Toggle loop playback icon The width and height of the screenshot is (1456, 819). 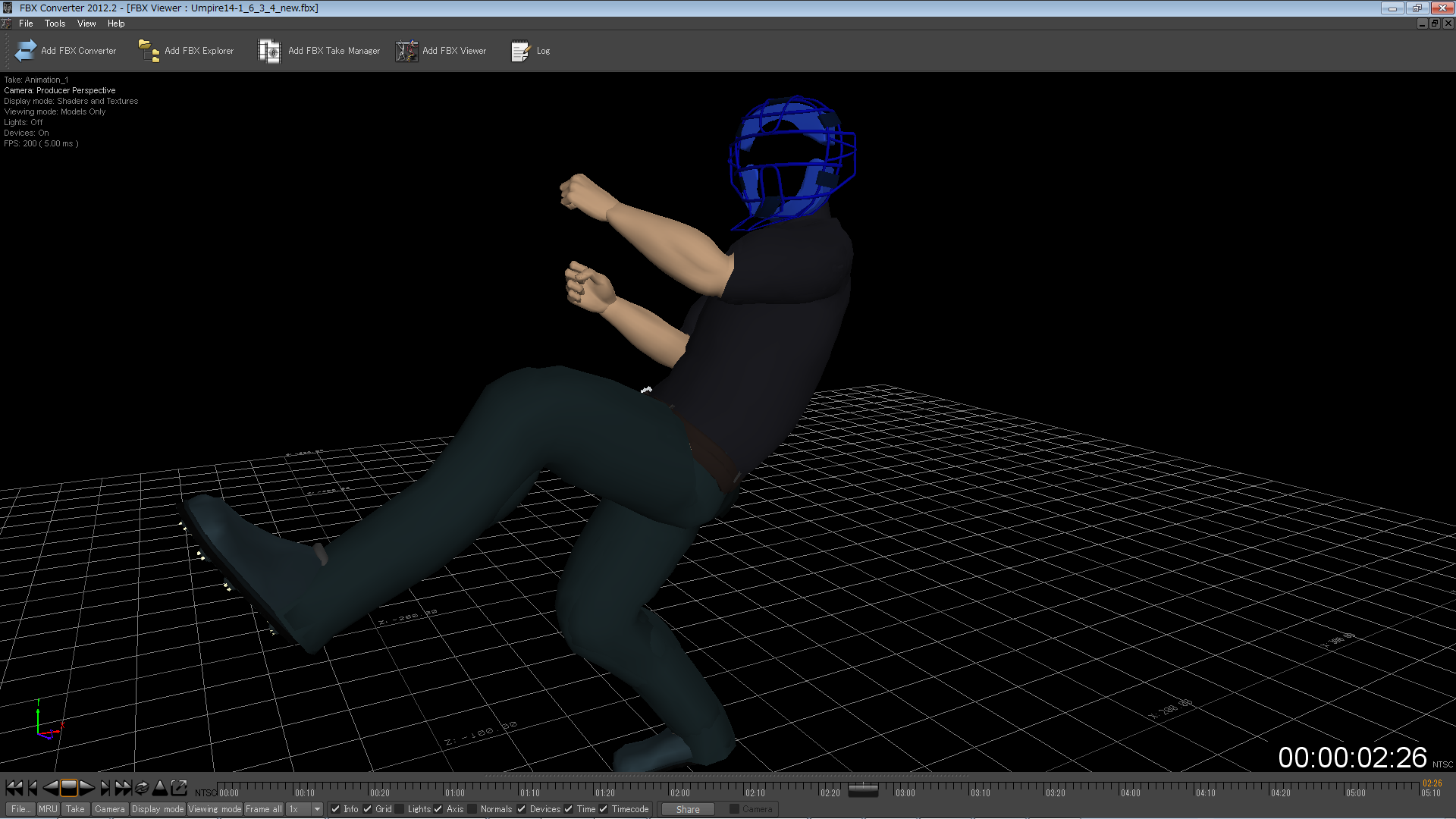point(141,788)
